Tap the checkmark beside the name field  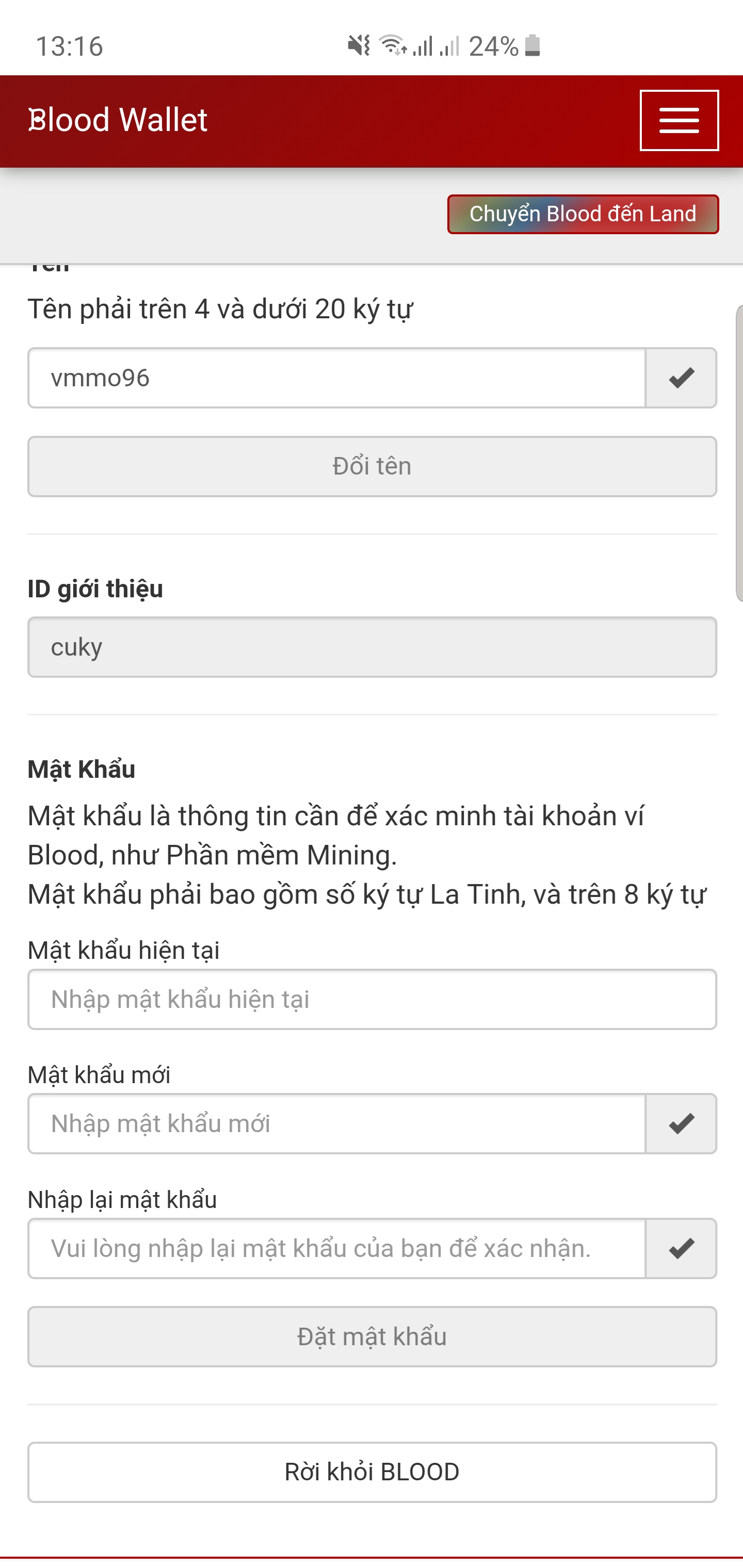(681, 378)
